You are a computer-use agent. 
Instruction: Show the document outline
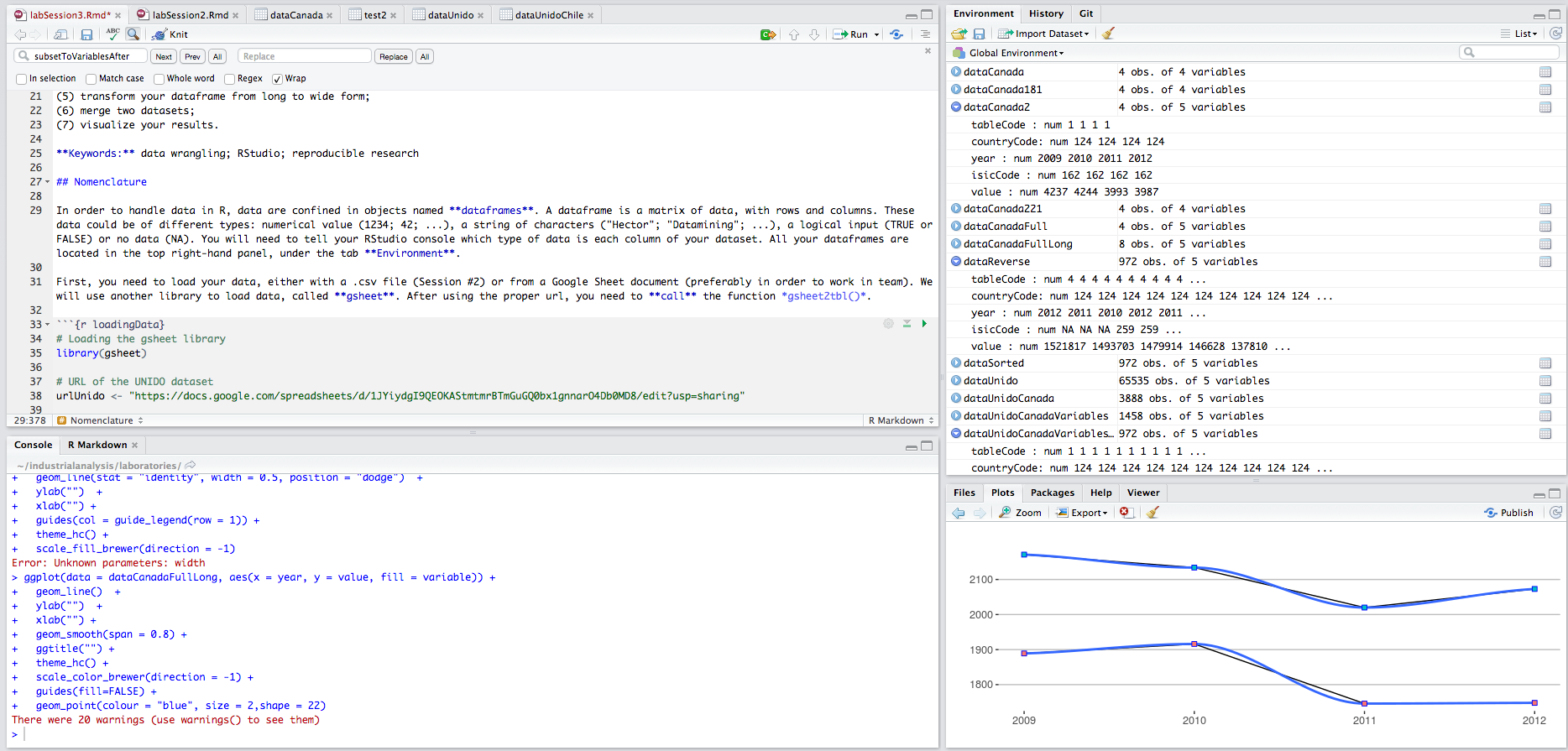click(925, 34)
